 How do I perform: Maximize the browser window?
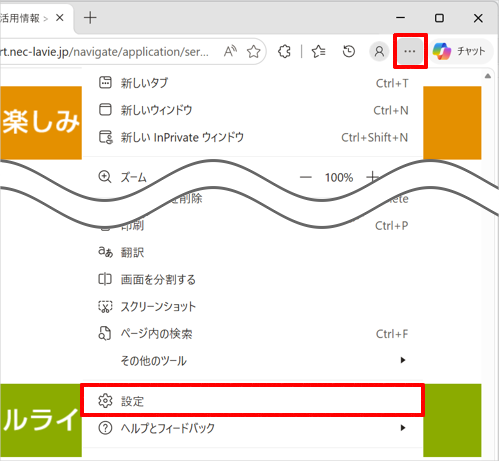tap(439, 18)
